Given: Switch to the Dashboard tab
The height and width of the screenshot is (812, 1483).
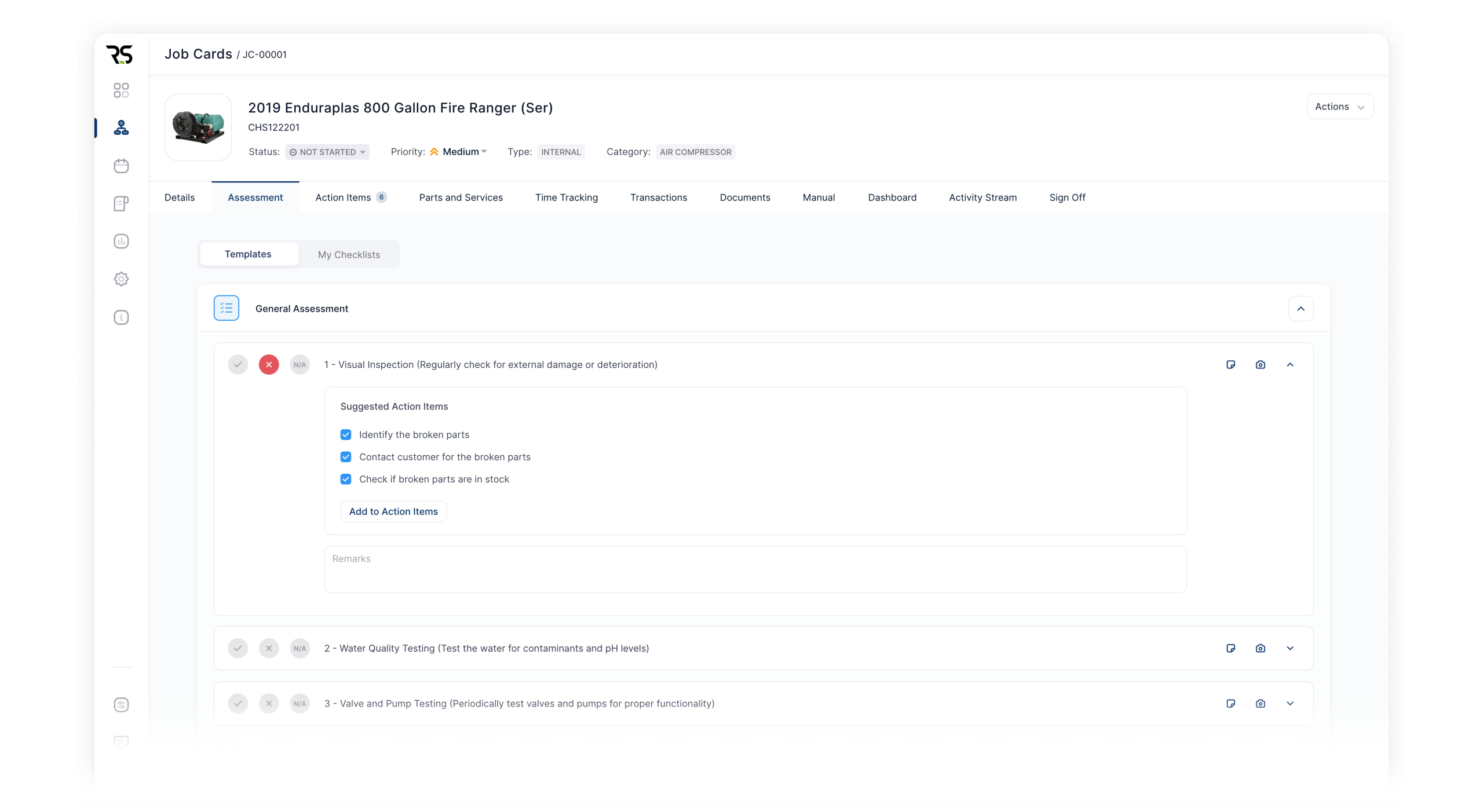Looking at the screenshot, I should click(x=892, y=197).
